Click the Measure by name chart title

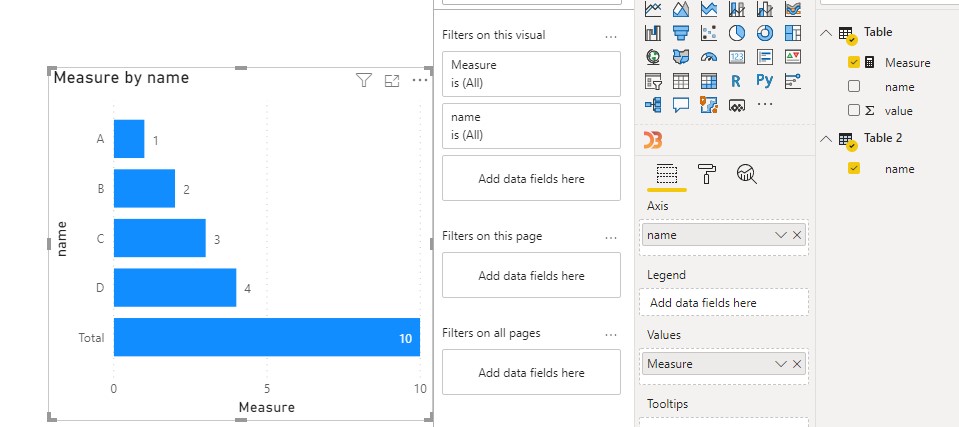tap(122, 78)
